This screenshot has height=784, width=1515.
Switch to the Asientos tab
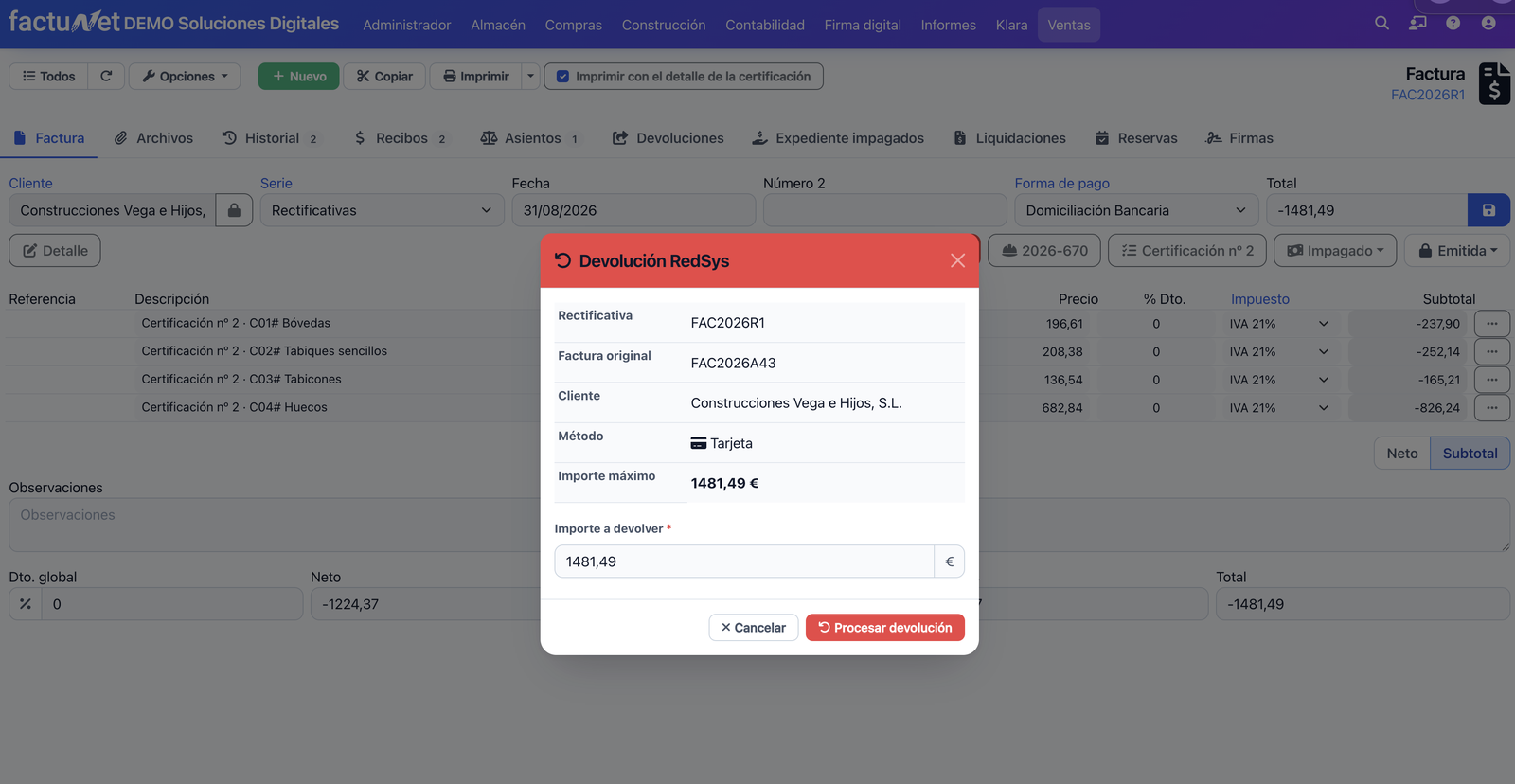(x=529, y=138)
